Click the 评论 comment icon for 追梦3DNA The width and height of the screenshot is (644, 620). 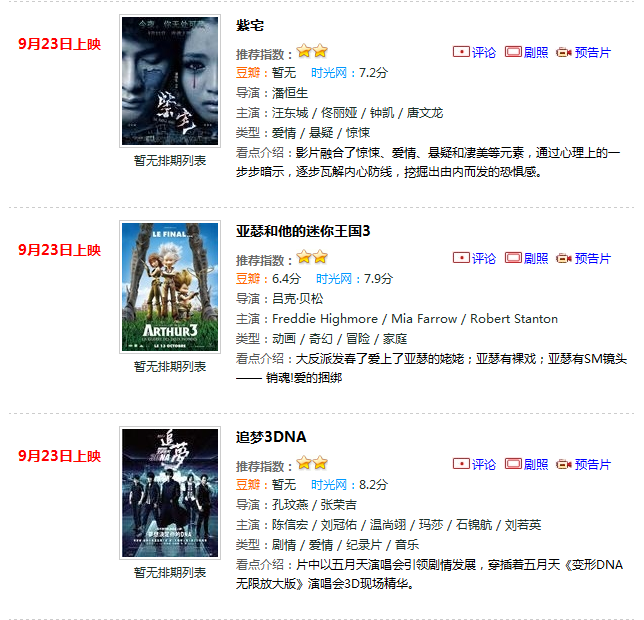(461, 464)
